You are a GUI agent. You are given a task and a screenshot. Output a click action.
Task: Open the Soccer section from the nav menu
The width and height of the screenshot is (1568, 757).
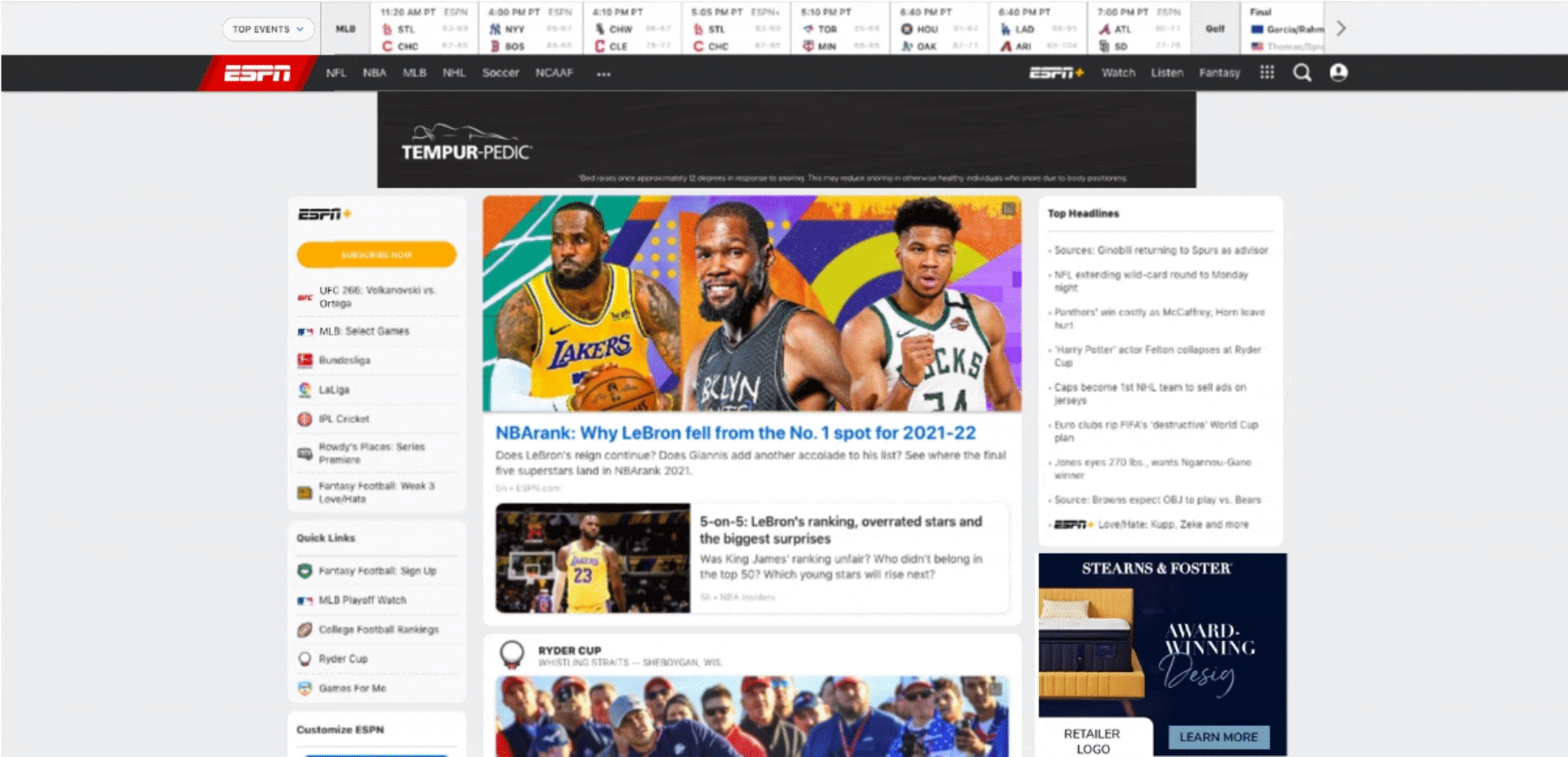[x=500, y=73]
